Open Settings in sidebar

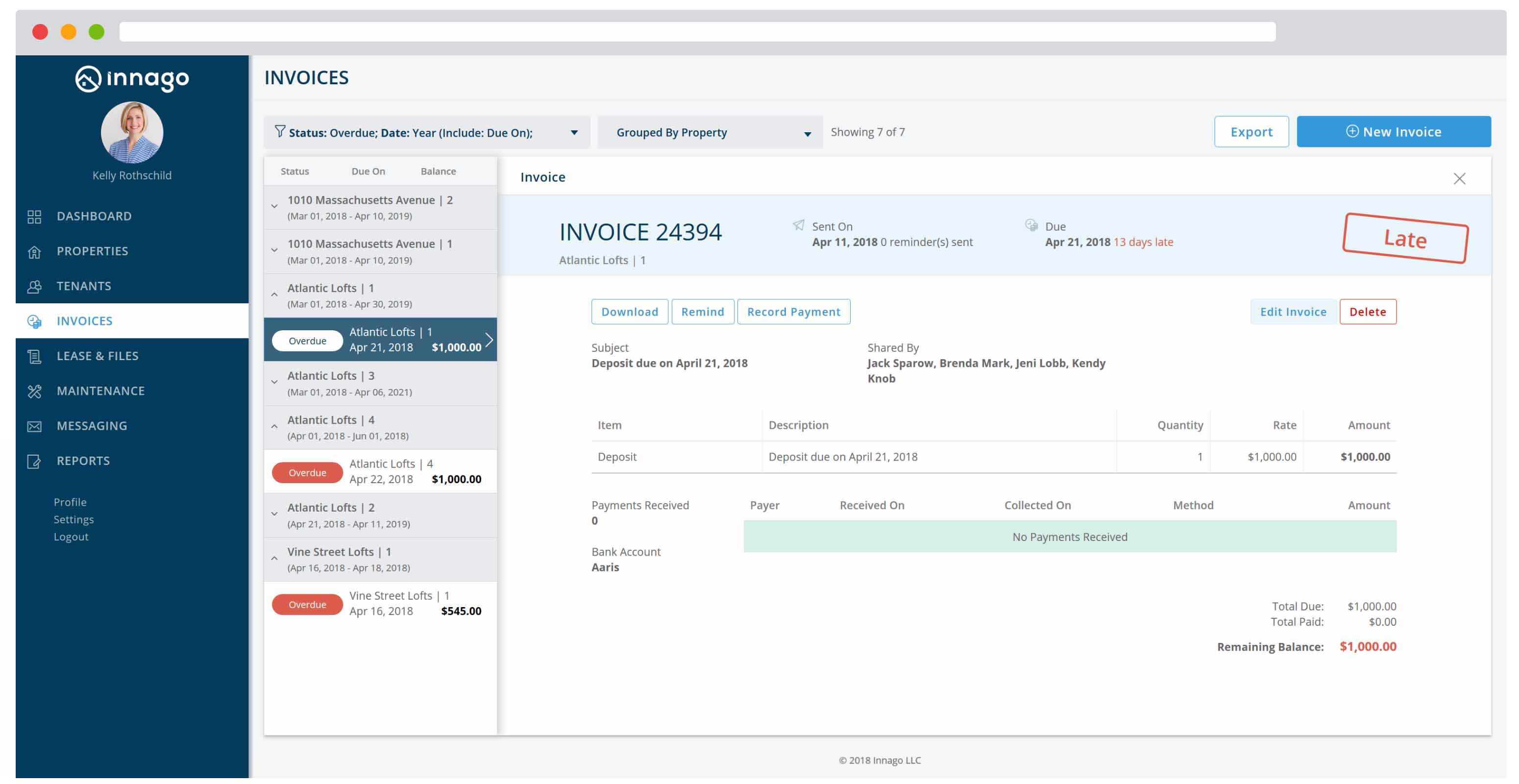pos(73,520)
